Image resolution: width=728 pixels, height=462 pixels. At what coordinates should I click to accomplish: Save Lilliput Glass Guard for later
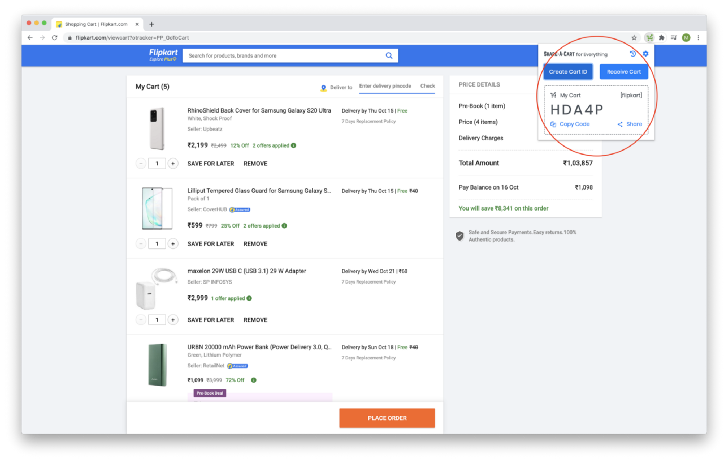tap(211, 244)
